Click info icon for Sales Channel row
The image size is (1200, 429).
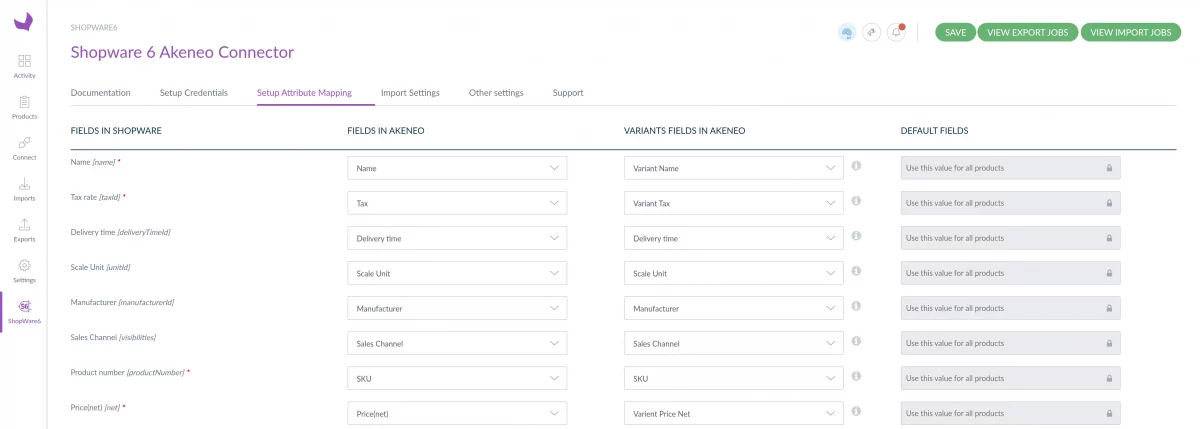[857, 342]
